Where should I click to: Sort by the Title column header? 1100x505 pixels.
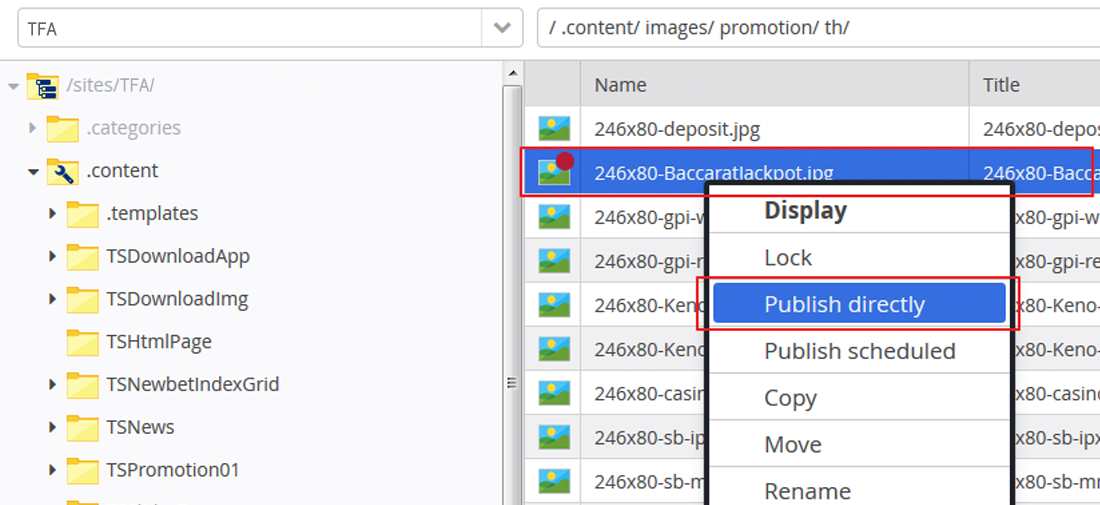coord(1035,85)
